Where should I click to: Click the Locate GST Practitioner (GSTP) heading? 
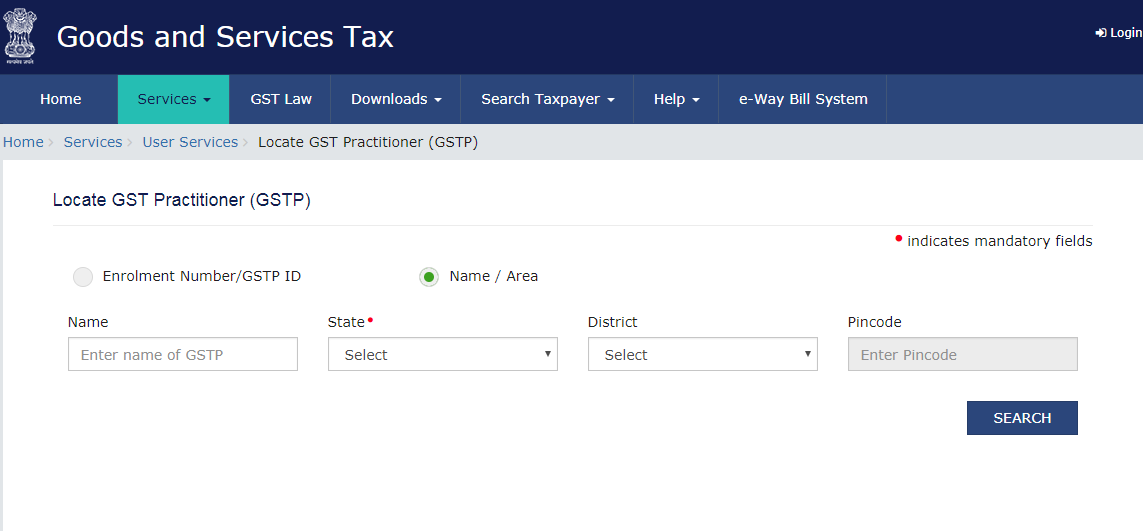182,201
